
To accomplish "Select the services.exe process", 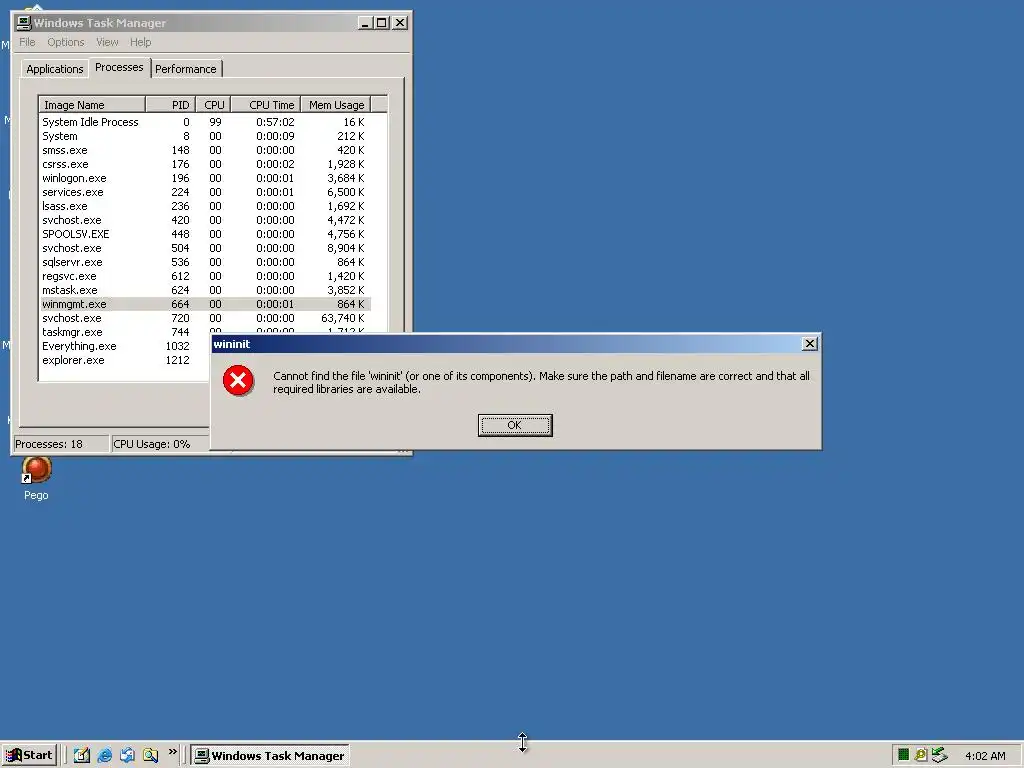I will [x=205, y=192].
